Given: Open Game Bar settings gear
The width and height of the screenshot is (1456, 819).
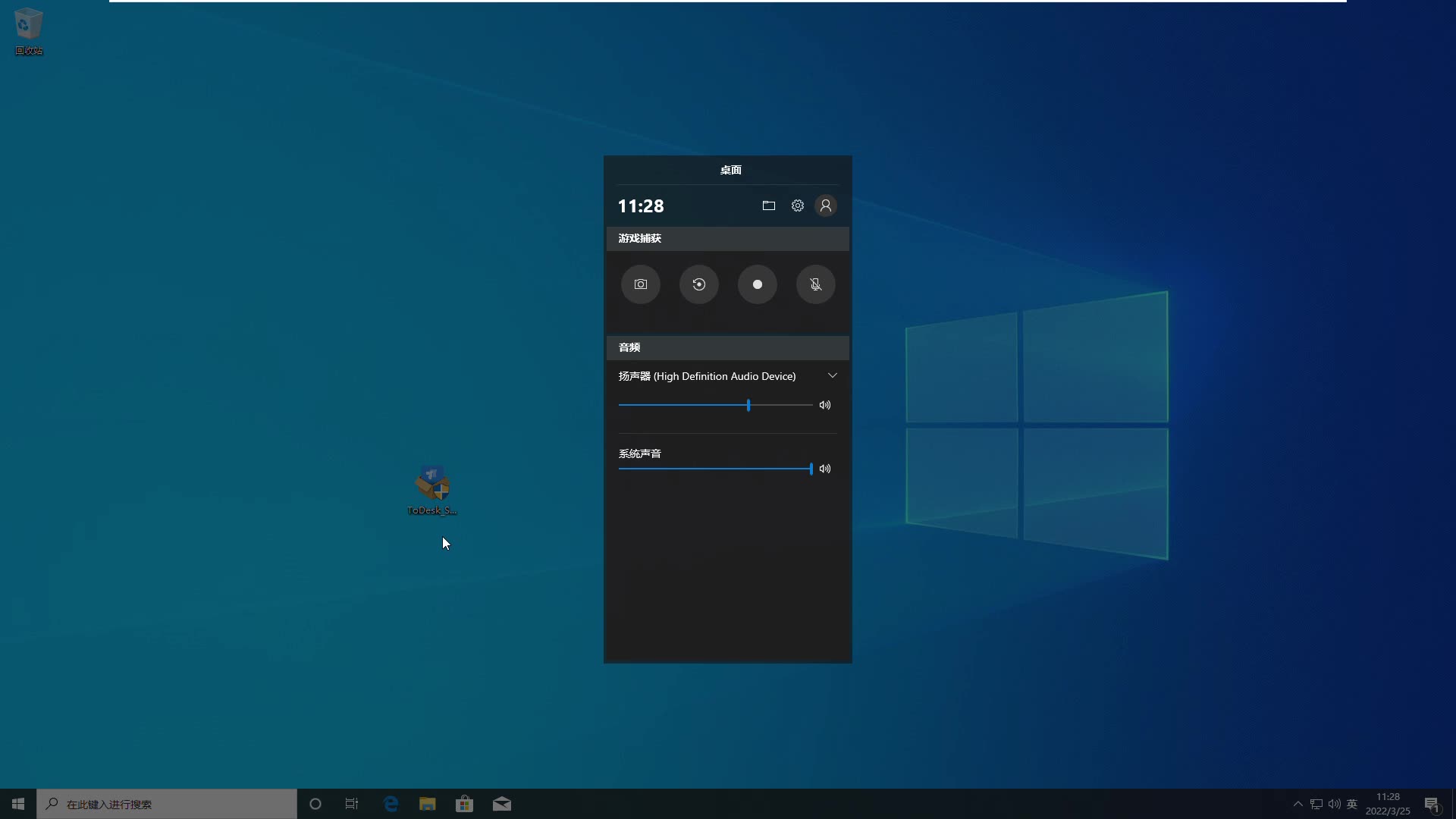Looking at the screenshot, I should click(x=798, y=206).
